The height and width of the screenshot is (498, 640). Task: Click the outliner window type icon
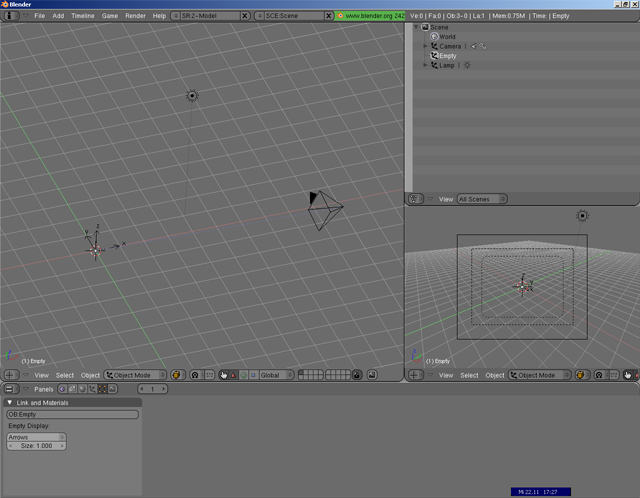click(x=416, y=199)
